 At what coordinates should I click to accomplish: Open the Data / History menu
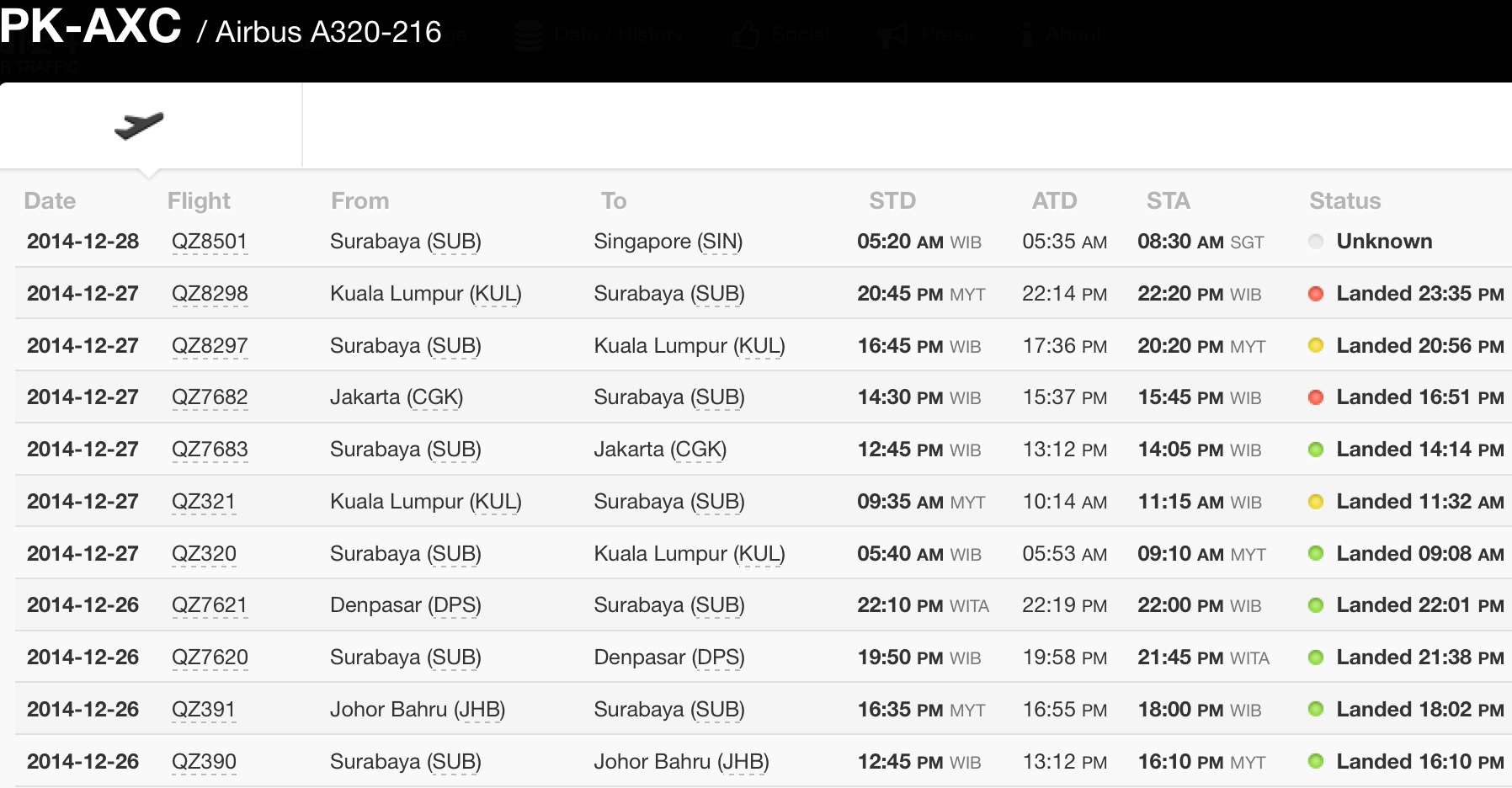pyautogui.click(x=619, y=35)
